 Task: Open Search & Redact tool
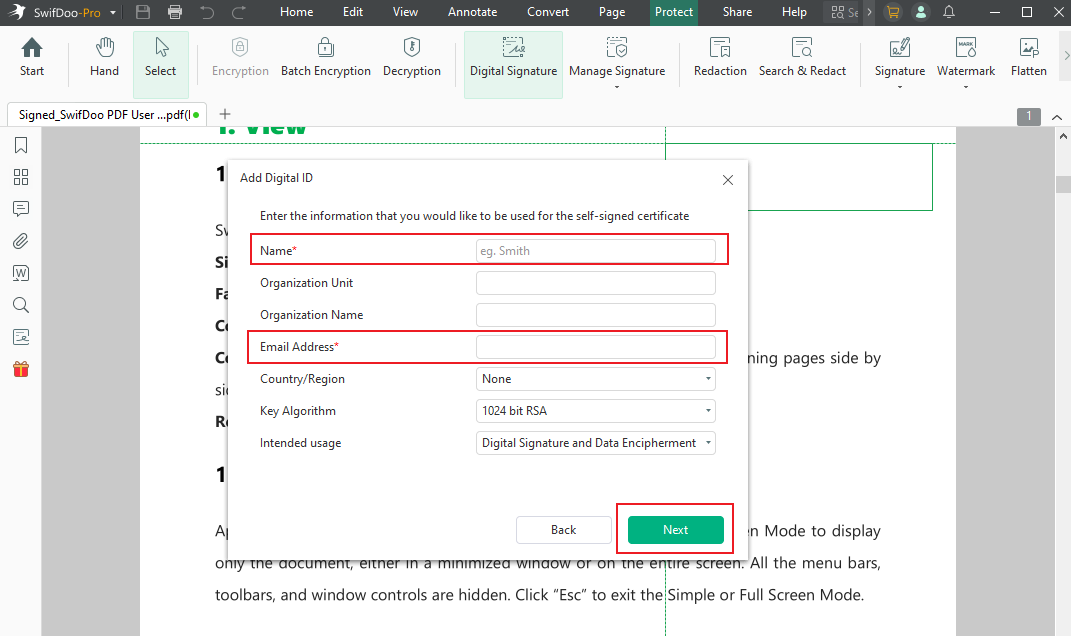click(x=802, y=58)
